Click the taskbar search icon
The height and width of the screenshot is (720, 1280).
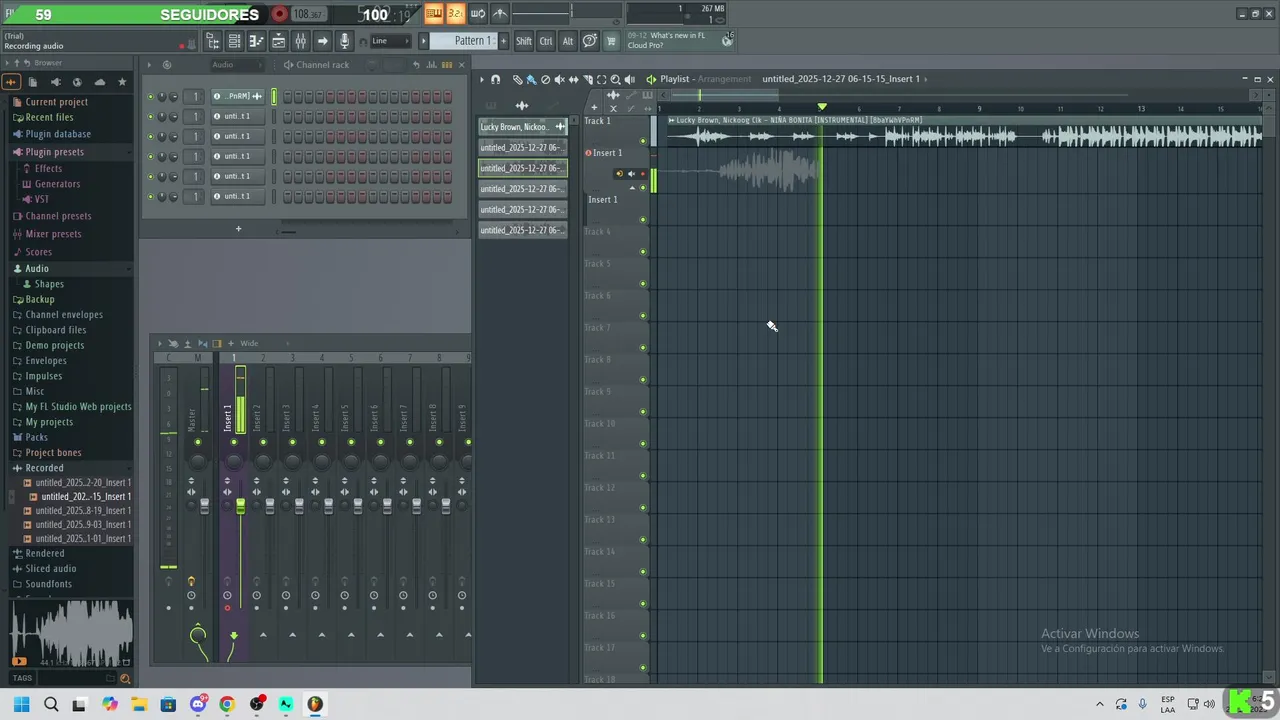point(51,704)
